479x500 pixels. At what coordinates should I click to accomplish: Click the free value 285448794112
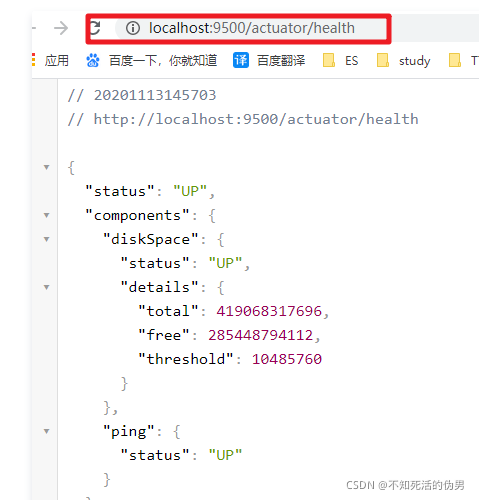[261, 335]
